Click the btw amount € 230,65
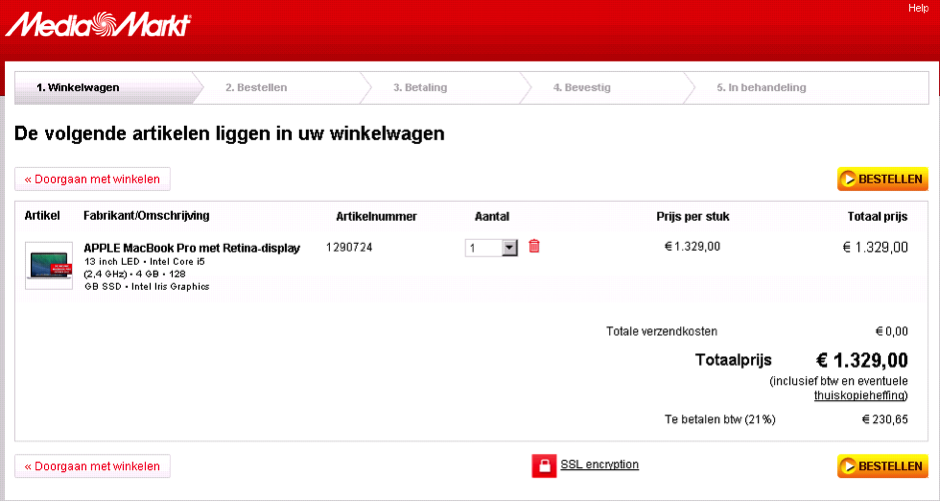This screenshot has height=502, width=941. point(885,420)
